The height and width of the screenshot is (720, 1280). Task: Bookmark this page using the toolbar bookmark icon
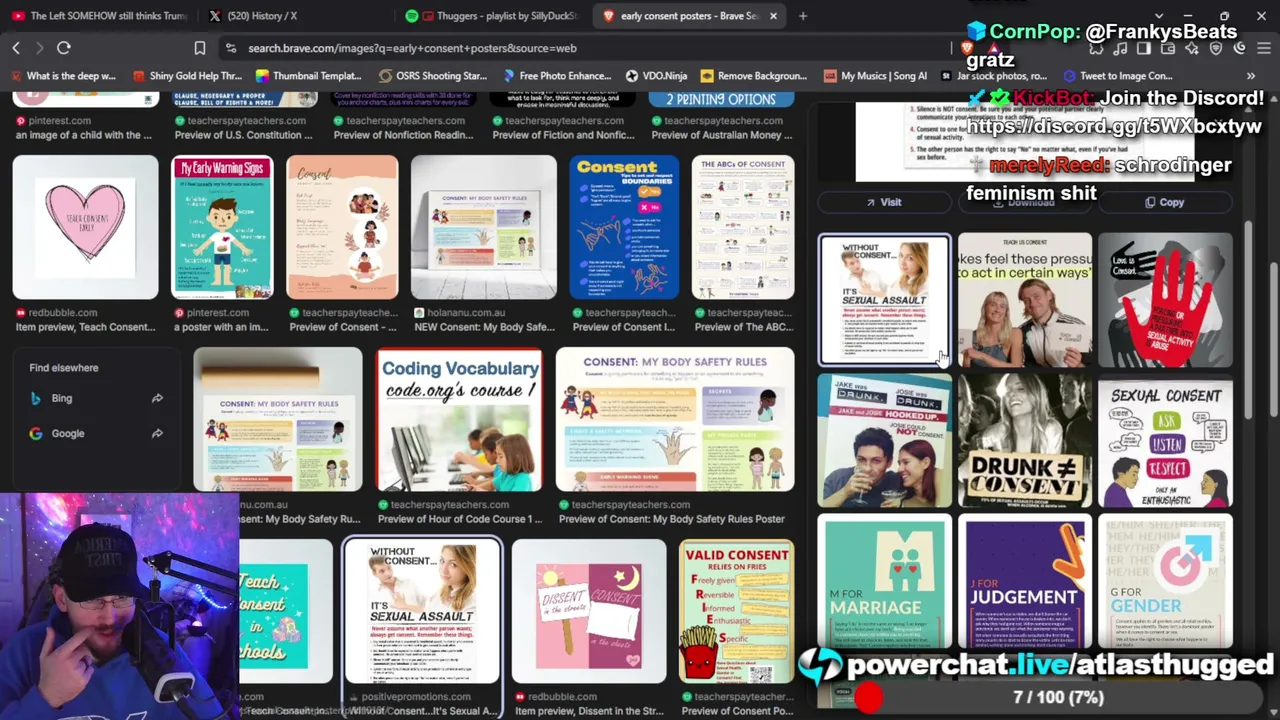pyautogui.click(x=200, y=48)
